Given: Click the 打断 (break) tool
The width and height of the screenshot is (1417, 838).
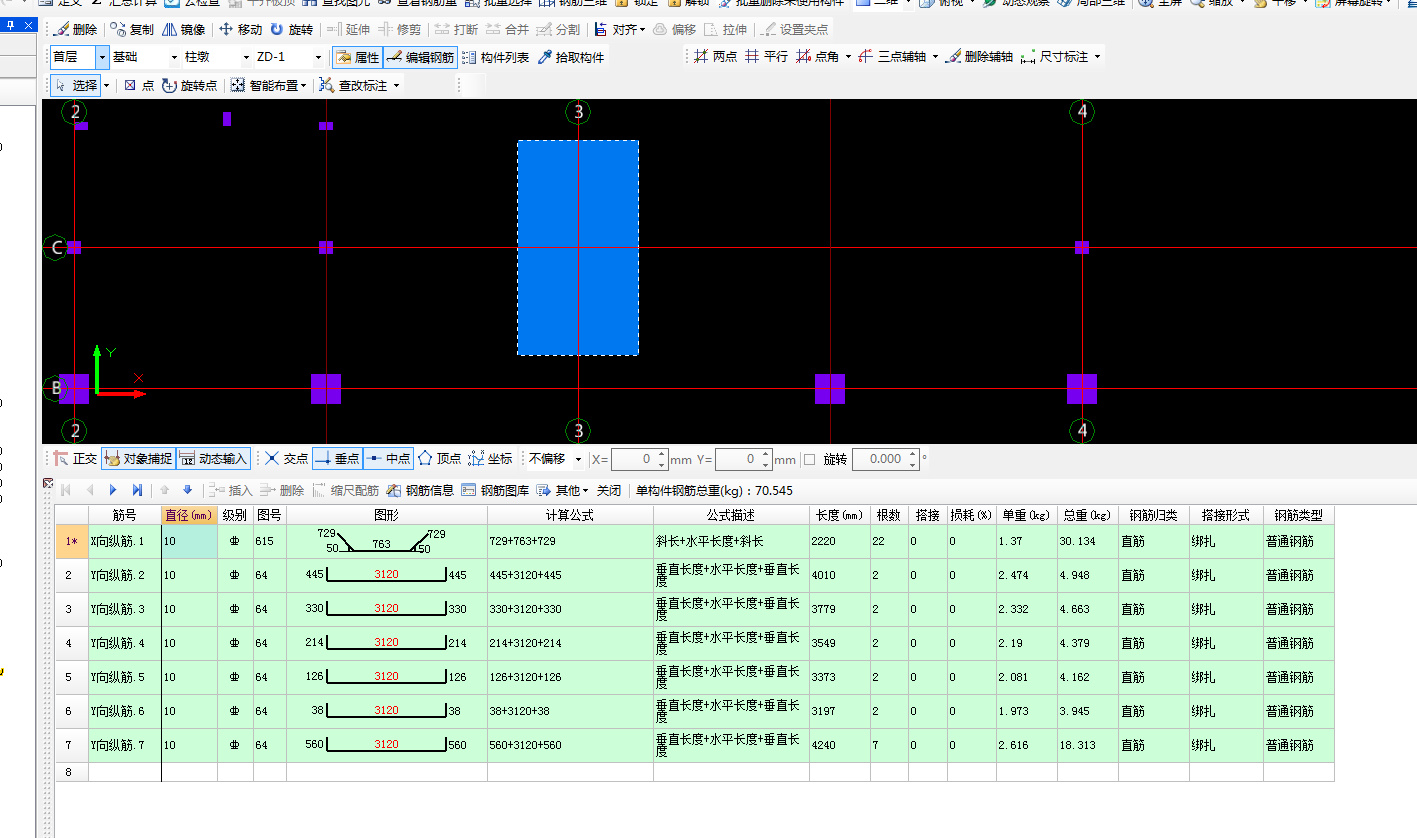Looking at the screenshot, I should click(x=456, y=30).
